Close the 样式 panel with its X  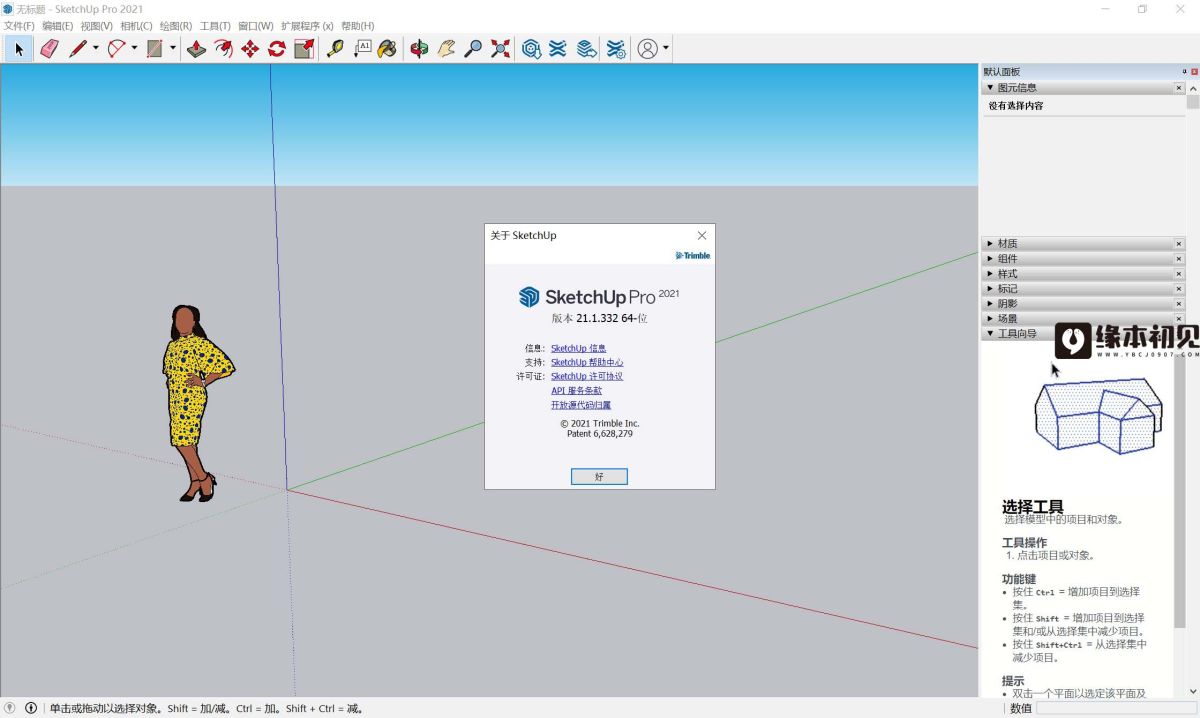click(1179, 274)
